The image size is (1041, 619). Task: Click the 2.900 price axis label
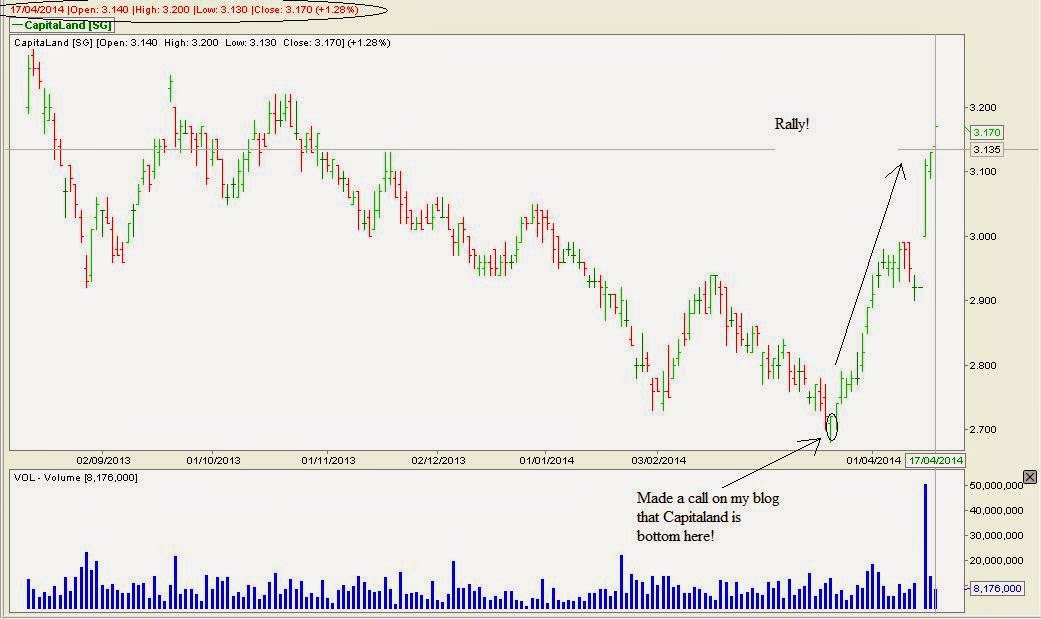pyautogui.click(x=983, y=300)
